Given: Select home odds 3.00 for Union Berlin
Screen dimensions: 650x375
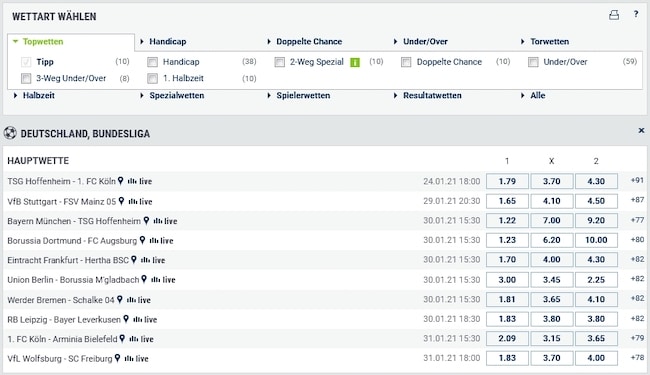Looking at the screenshot, I should pyautogui.click(x=507, y=280).
